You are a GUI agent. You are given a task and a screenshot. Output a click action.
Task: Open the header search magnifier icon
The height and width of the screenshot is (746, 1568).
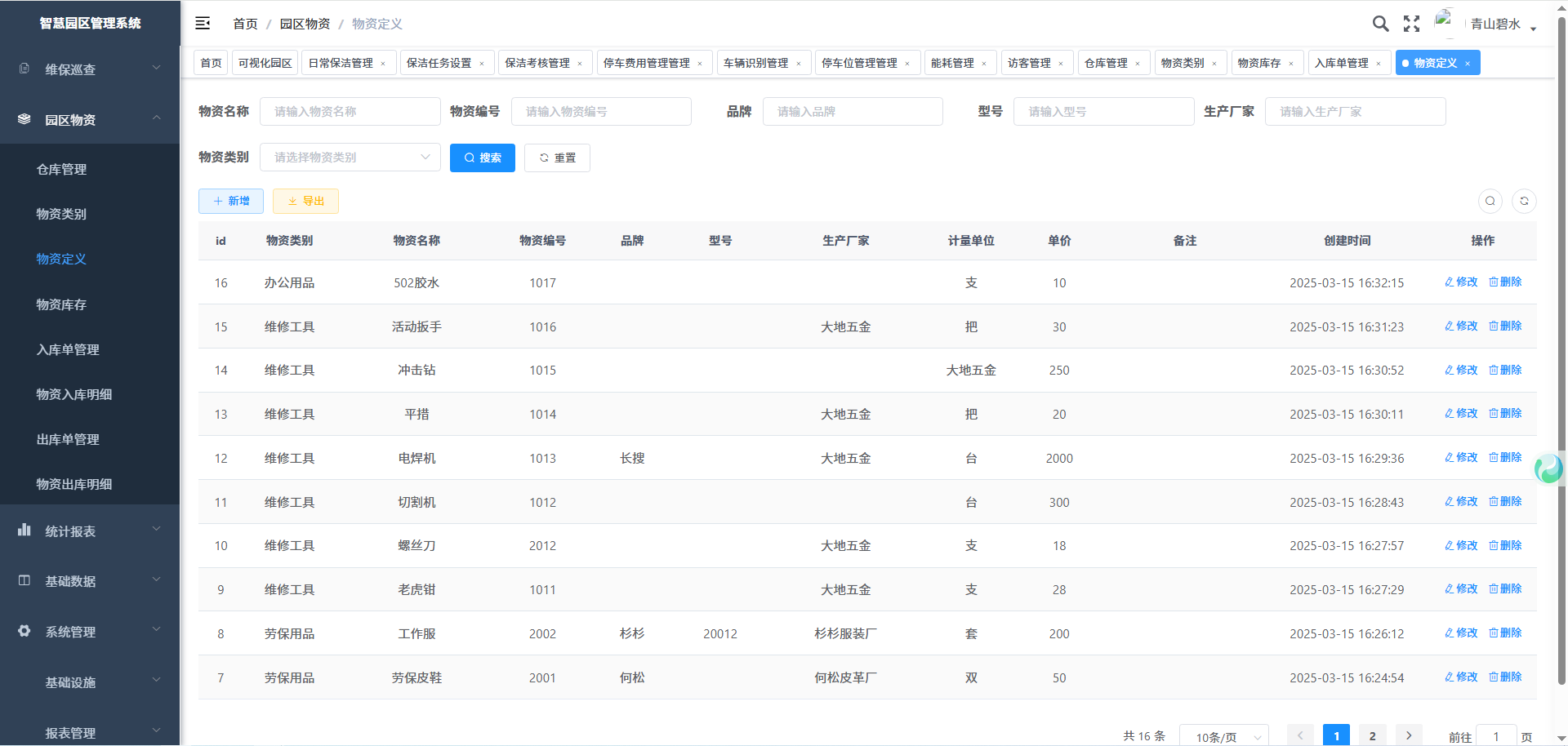(1380, 24)
